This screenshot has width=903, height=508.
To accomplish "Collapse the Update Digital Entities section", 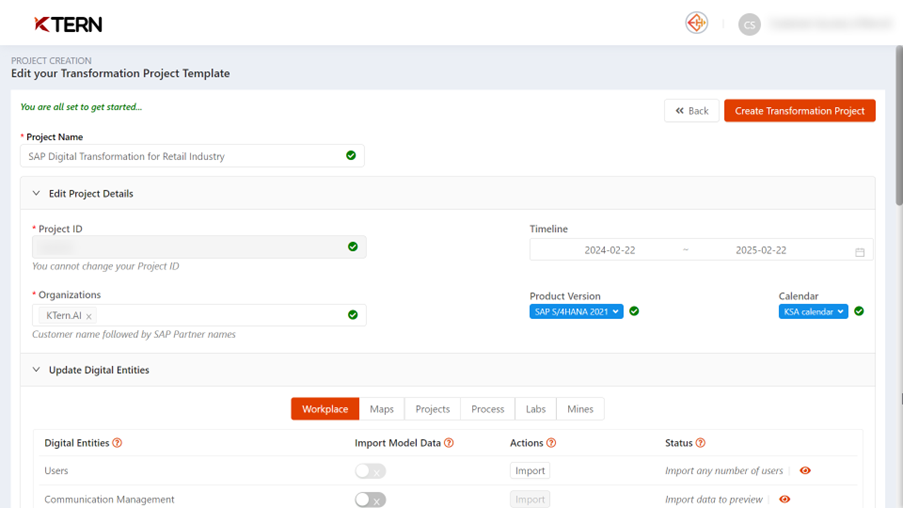I will pyautogui.click(x=36, y=370).
